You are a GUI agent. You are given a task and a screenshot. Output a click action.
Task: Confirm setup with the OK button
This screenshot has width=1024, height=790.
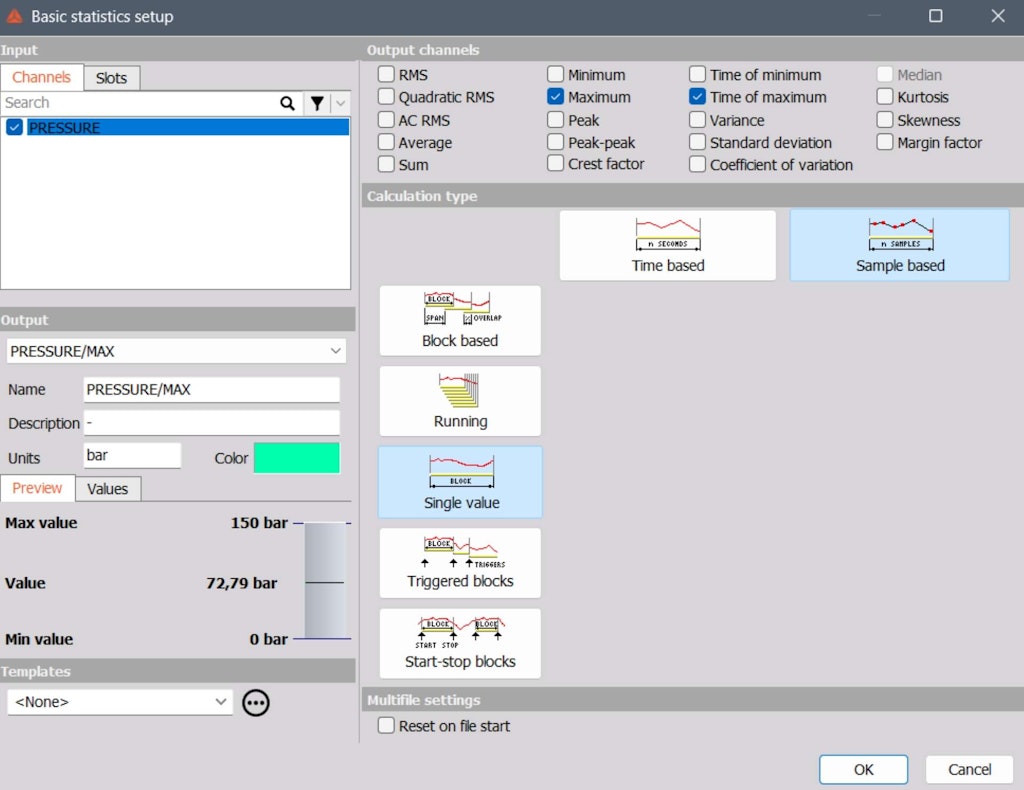[x=862, y=769]
